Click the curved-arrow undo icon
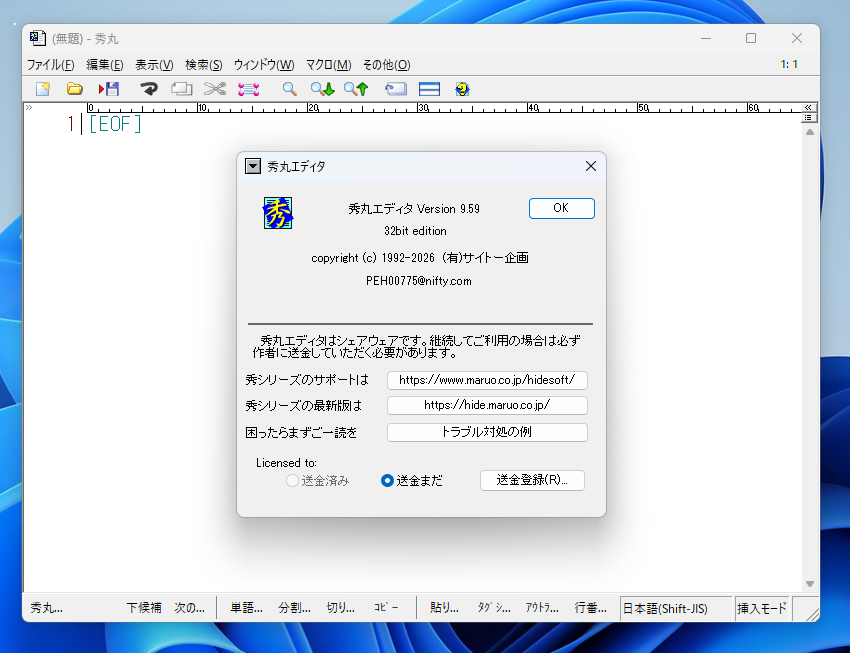The width and height of the screenshot is (850, 653). click(x=149, y=89)
